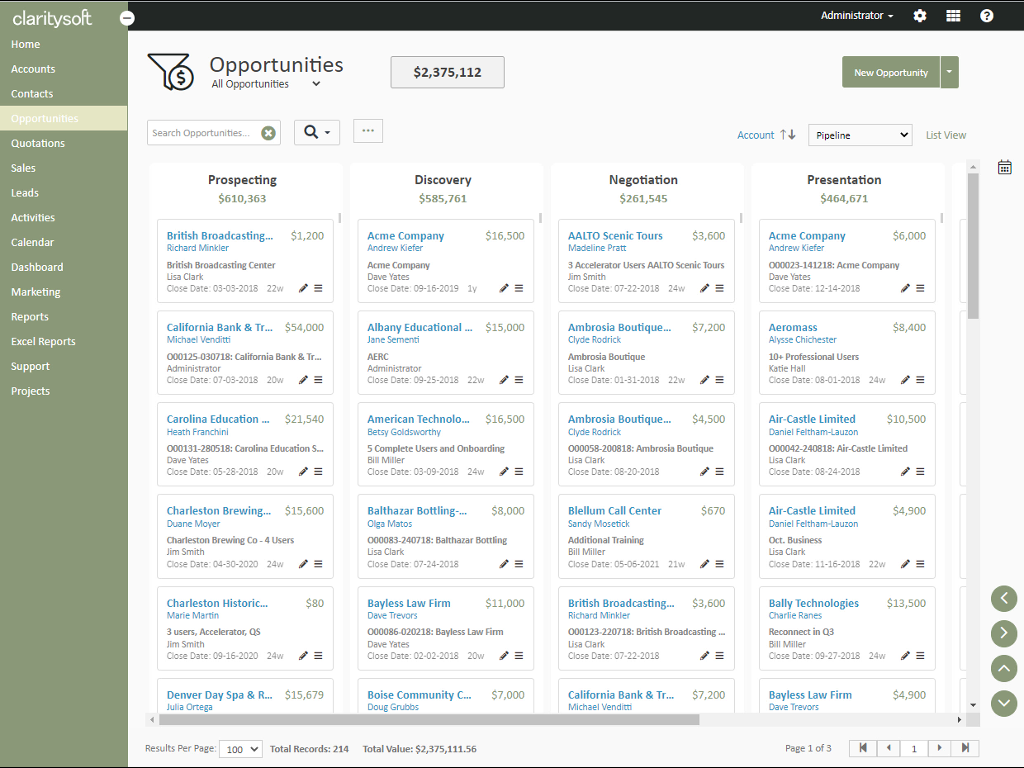The image size is (1024, 768).
Task: Open menu for Balthazar Bottling card
Action: tap(519, 564)
